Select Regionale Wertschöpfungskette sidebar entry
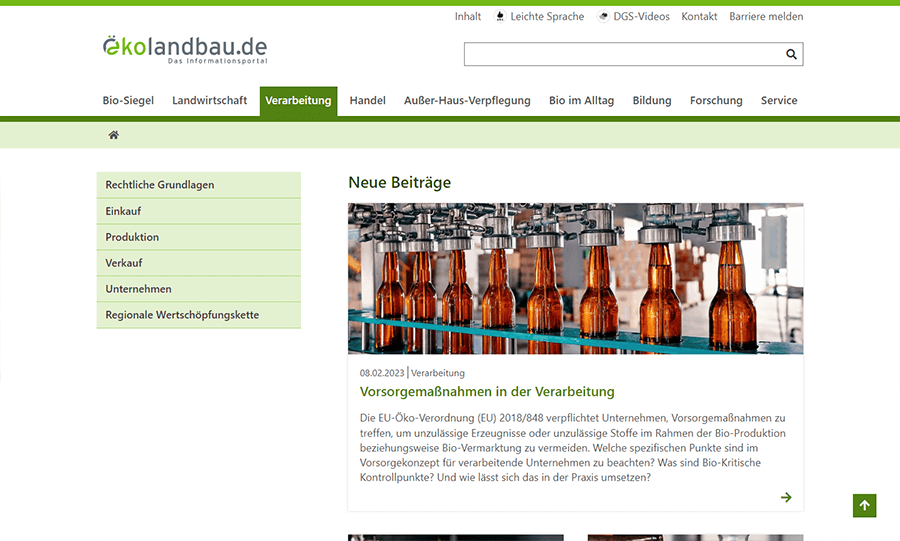Viewport: 900px width, 541px height. click(182, 315)
